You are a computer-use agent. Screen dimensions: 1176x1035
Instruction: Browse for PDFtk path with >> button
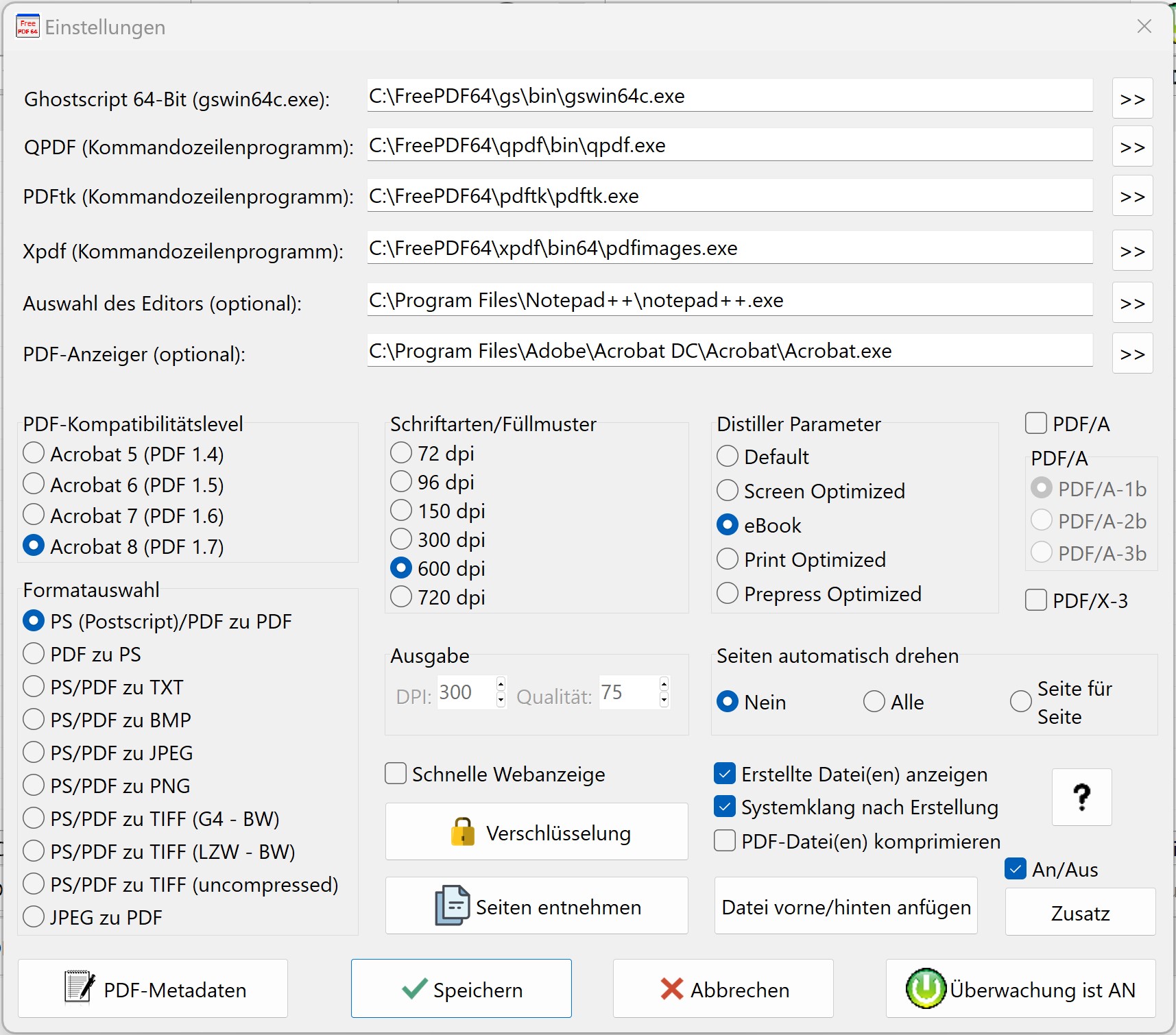click(1133, 196)
